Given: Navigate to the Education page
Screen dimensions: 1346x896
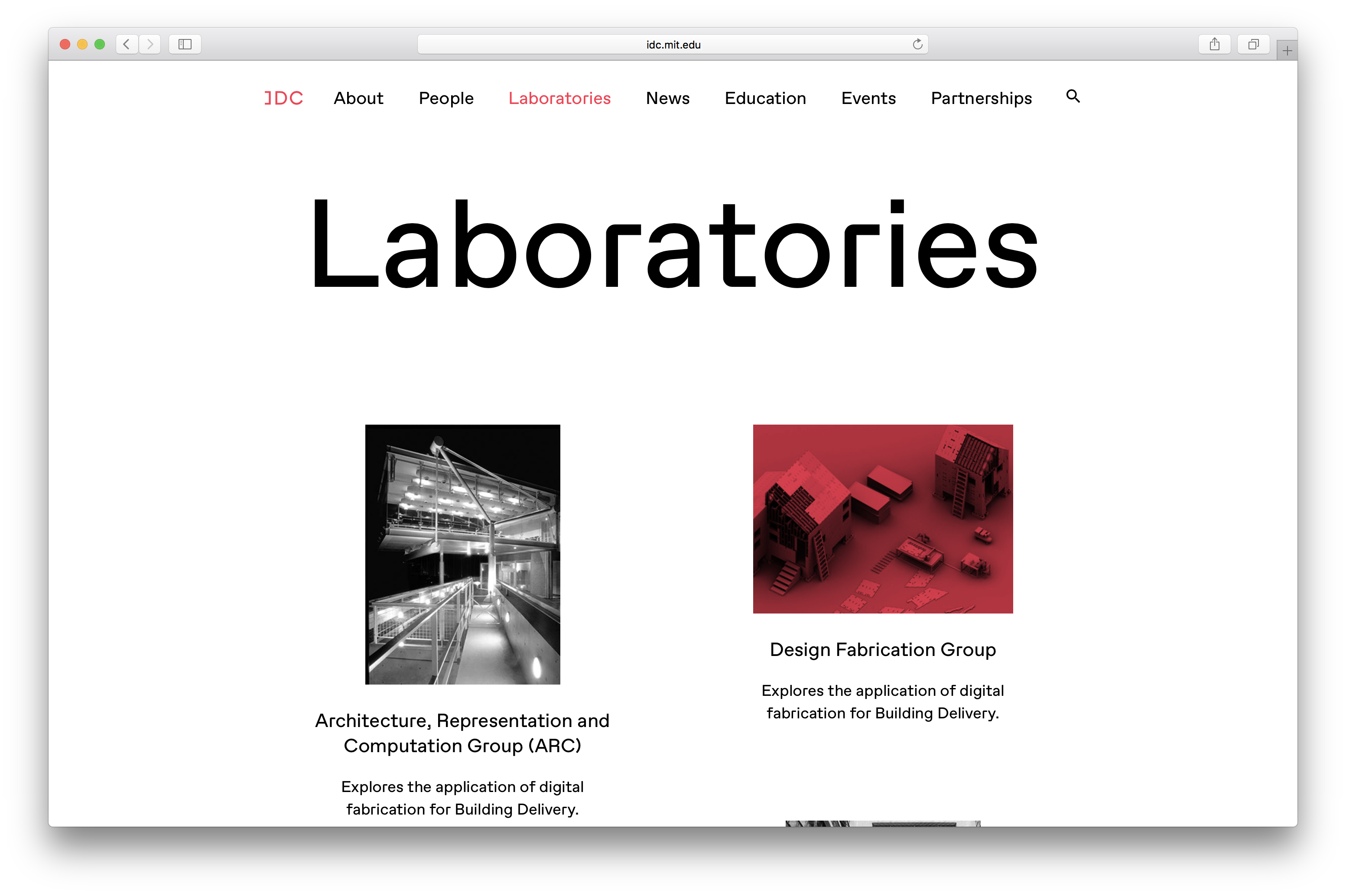Looking at the screenshot, I should (765, 98).
